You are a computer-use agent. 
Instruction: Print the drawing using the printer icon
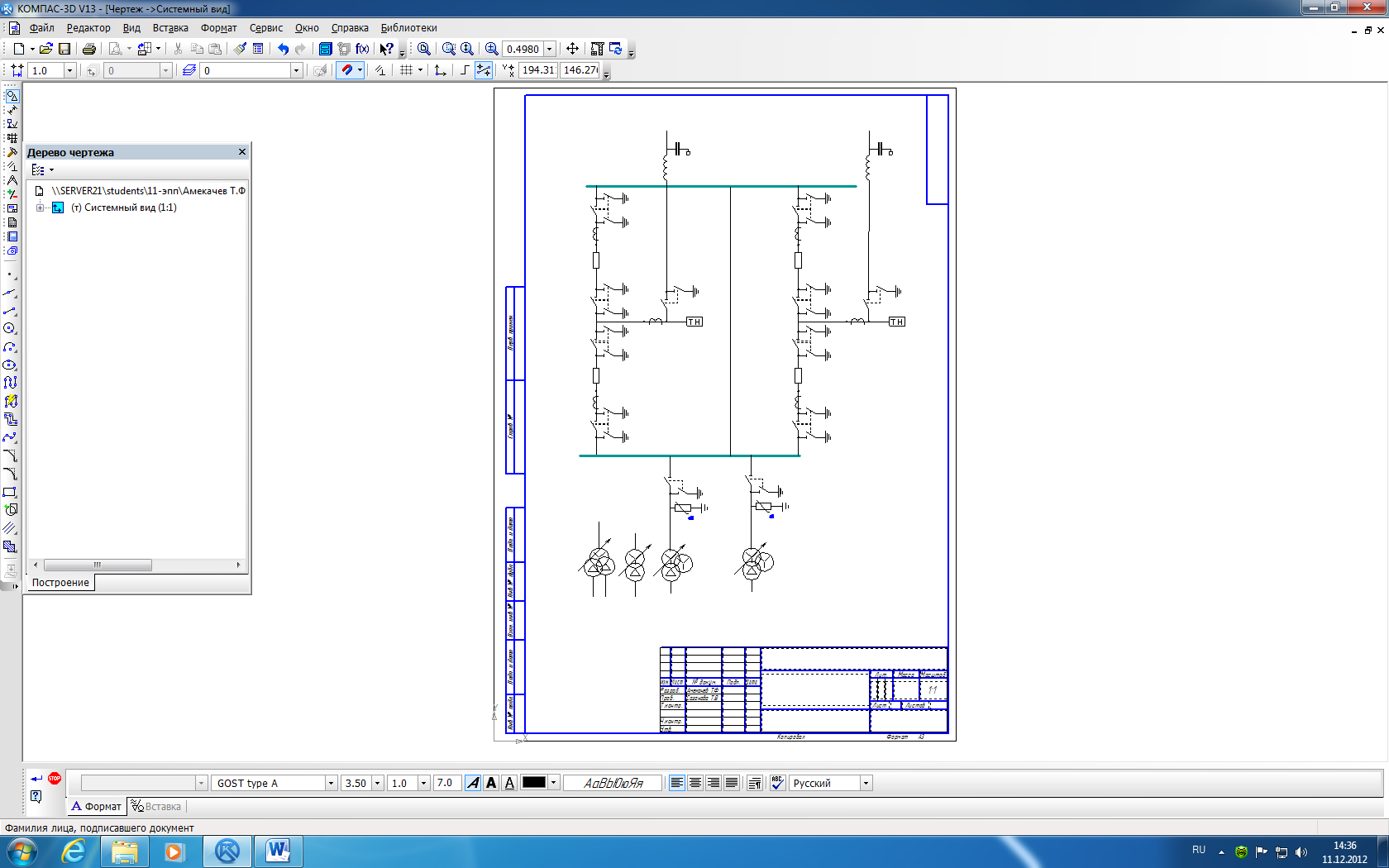click(89, 49)
